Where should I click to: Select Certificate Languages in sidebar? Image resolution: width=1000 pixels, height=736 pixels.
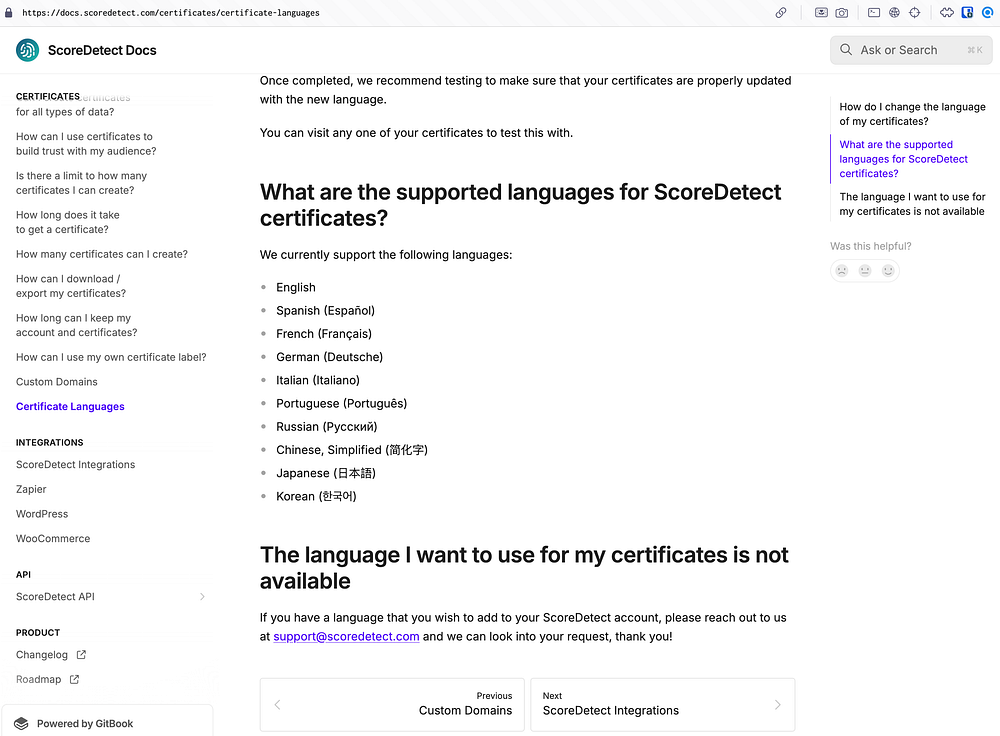[x=70, y=406]
